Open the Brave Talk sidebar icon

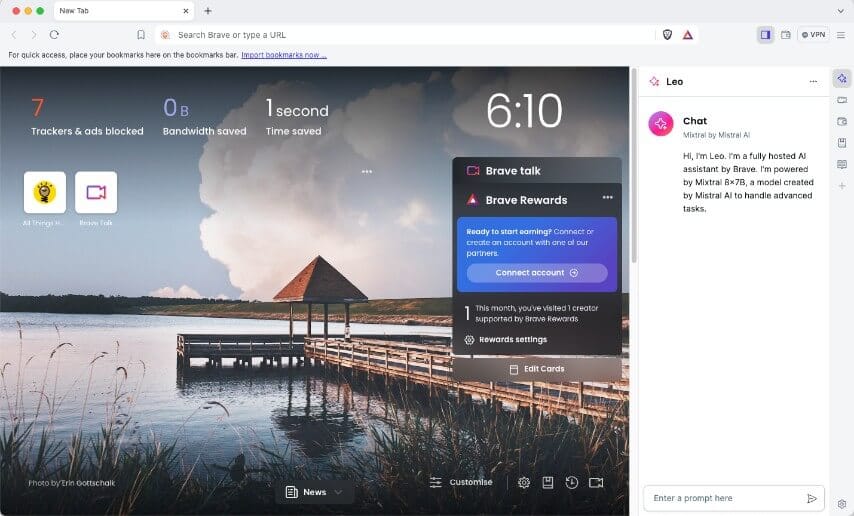(x=842, y=100)
